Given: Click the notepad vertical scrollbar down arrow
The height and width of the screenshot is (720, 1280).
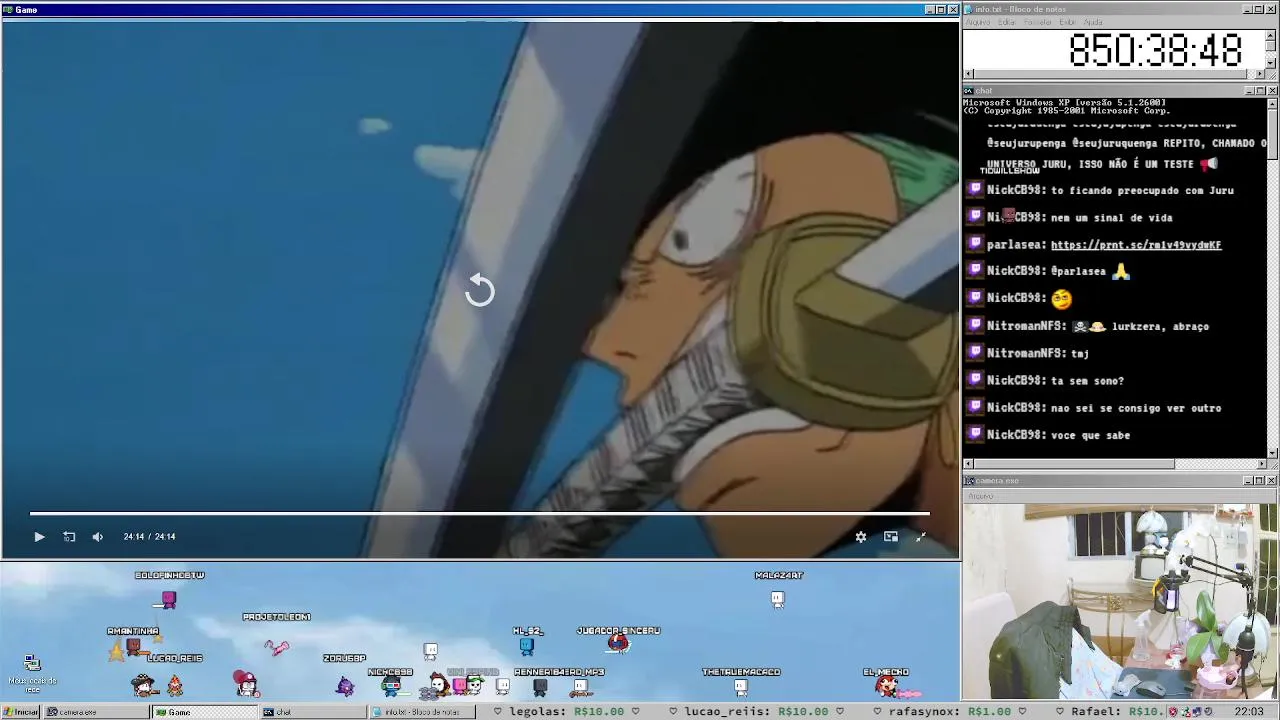Looking at the screenshot, I should tap(1272, 64).
